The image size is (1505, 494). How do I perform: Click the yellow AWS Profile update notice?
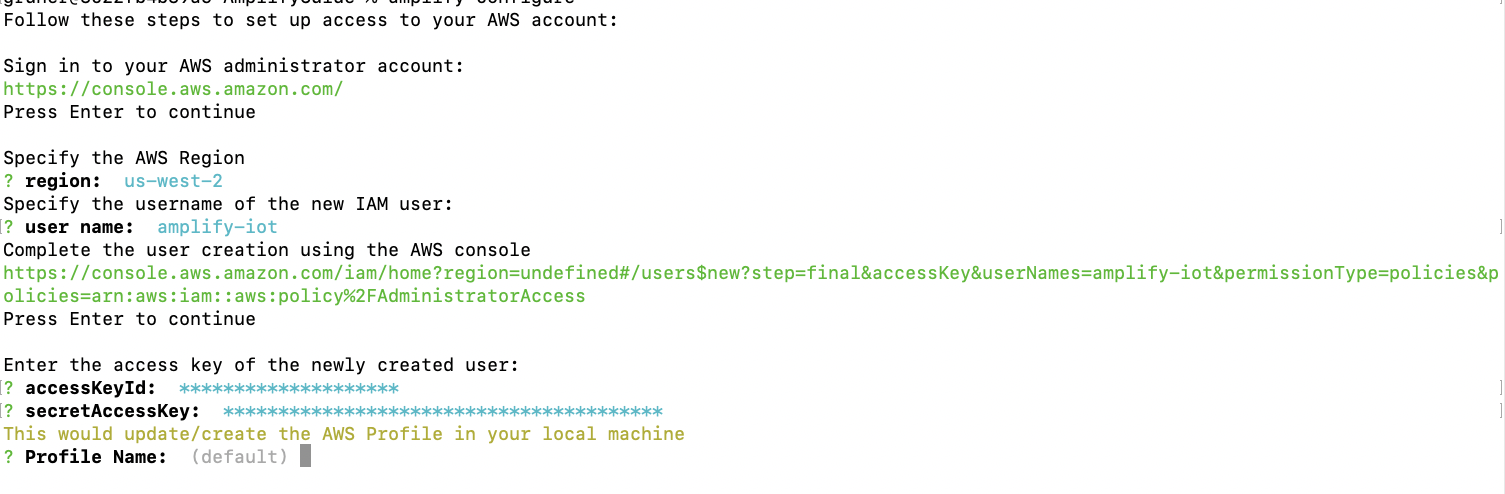coord(344,434)
